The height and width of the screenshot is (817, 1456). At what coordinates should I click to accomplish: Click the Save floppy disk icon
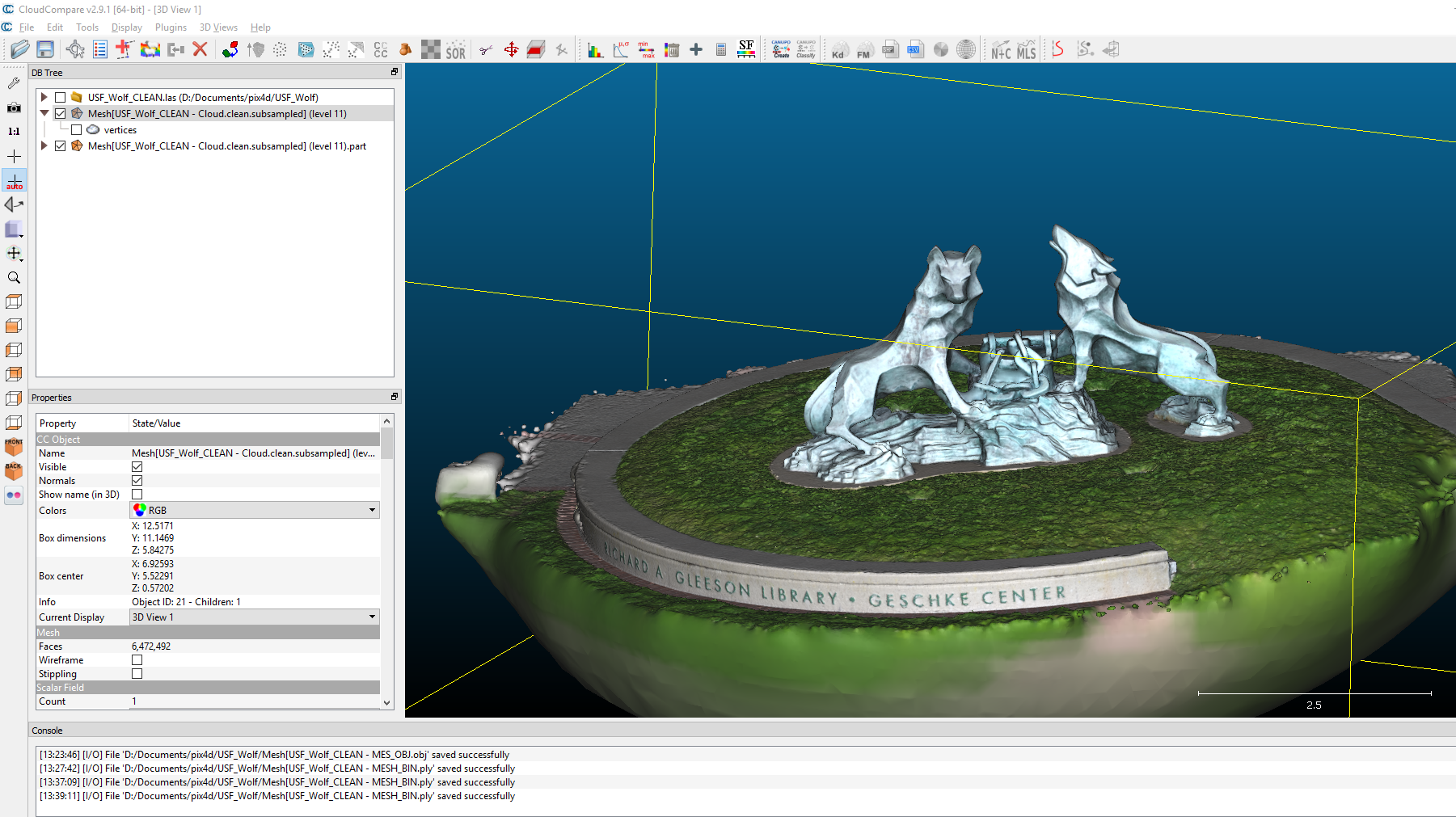(45, 49)
